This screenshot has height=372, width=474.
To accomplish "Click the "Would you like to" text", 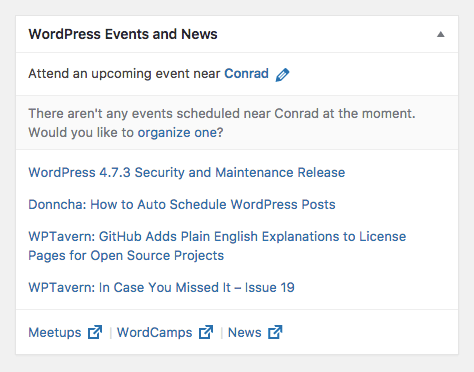I will click(x=81, y=133).
